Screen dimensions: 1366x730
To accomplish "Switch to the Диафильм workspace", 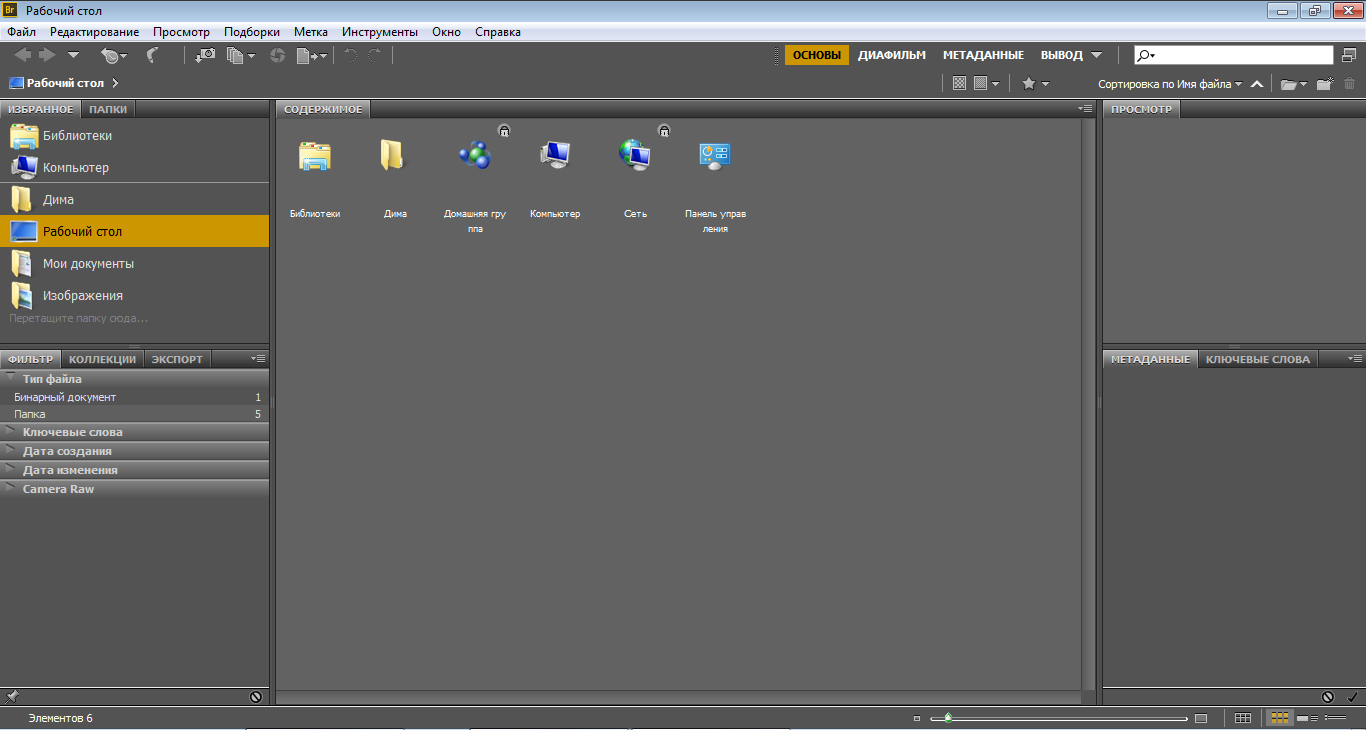I will (x=891, y=55).
